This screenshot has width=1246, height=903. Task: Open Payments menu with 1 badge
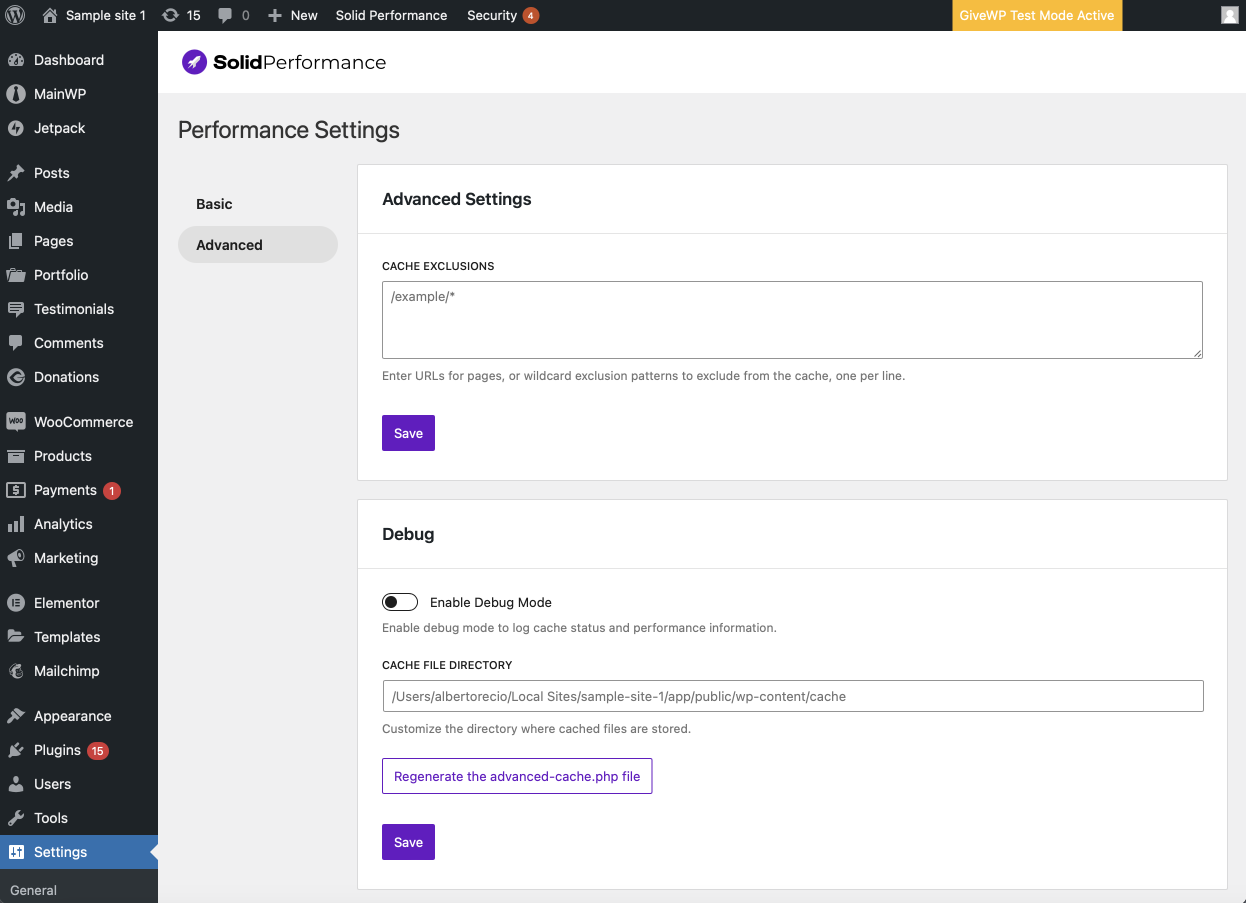(79, 490)
